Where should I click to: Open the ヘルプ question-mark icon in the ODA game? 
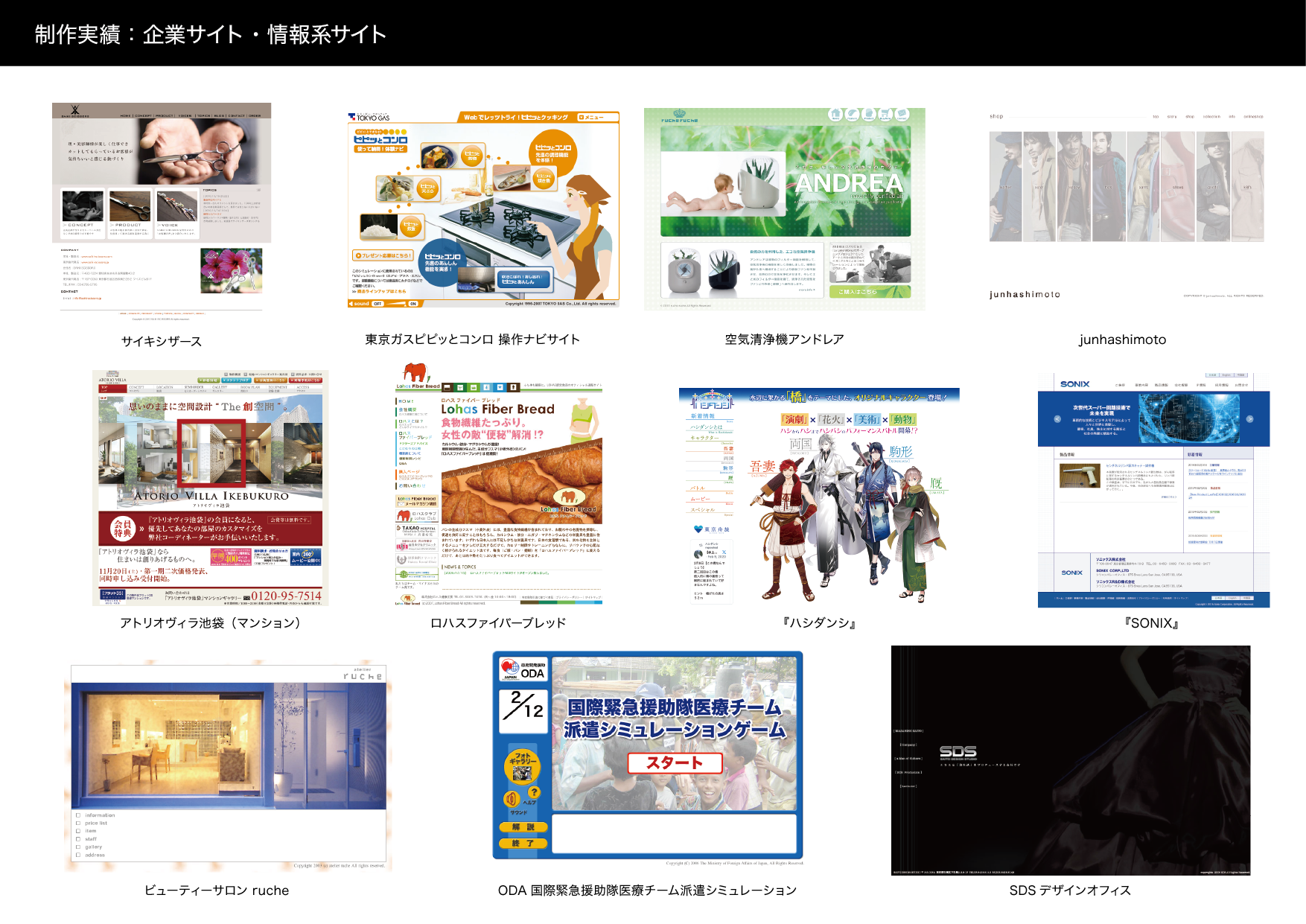[x=534, y=793]
